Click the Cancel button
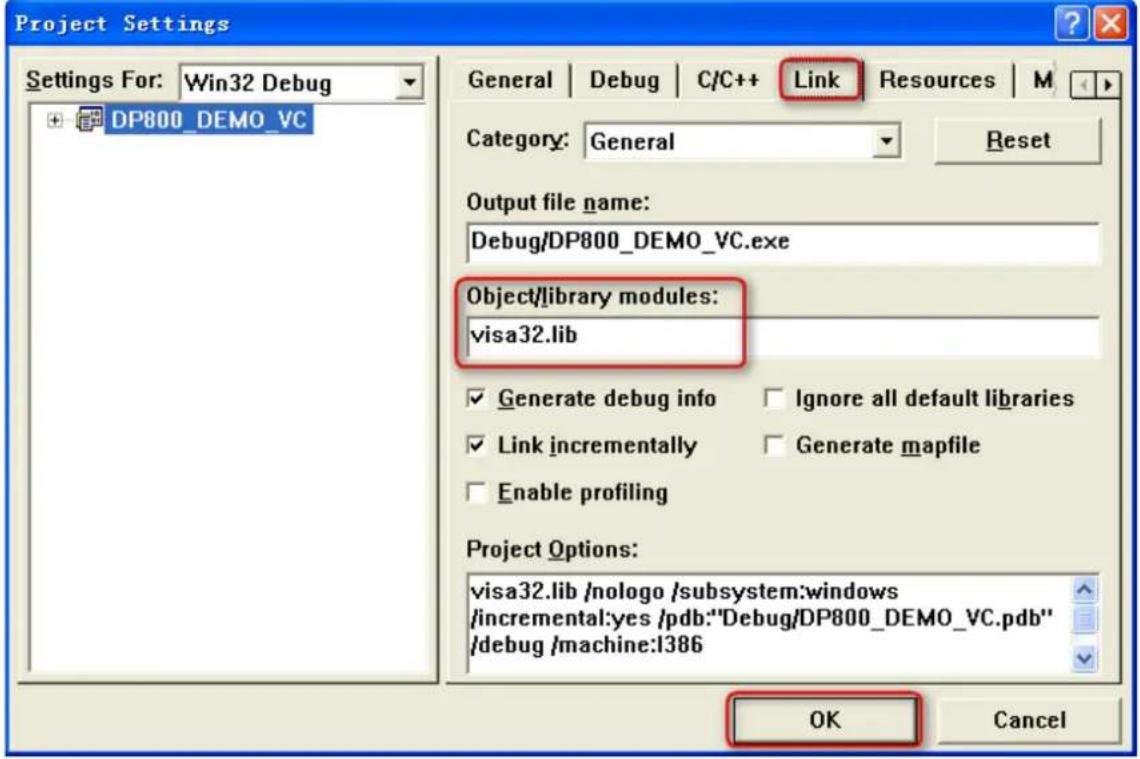Screen dimensions: 1140x759 [1029, 720]
